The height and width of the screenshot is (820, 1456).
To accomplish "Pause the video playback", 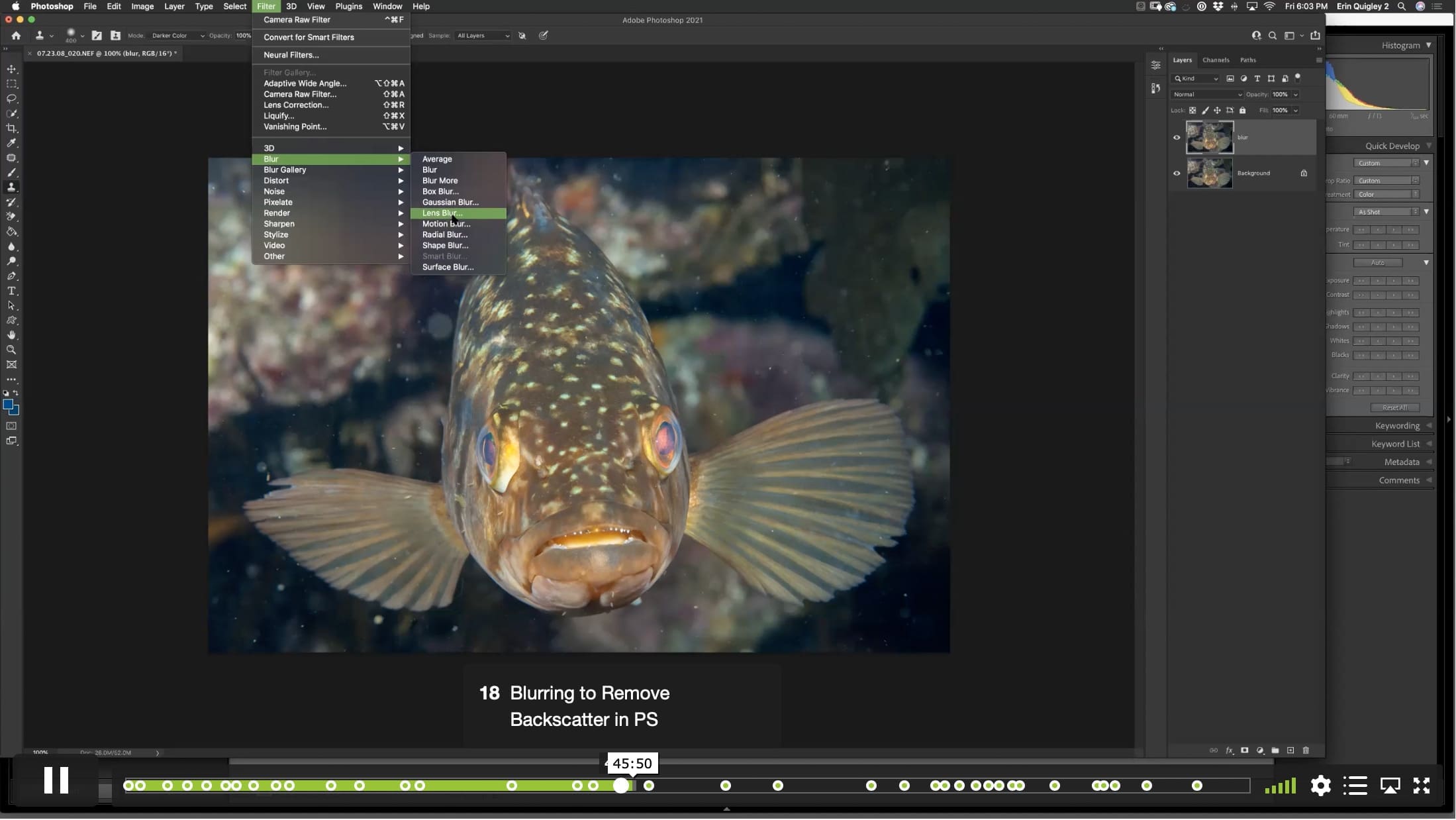I will coord(56,781).
